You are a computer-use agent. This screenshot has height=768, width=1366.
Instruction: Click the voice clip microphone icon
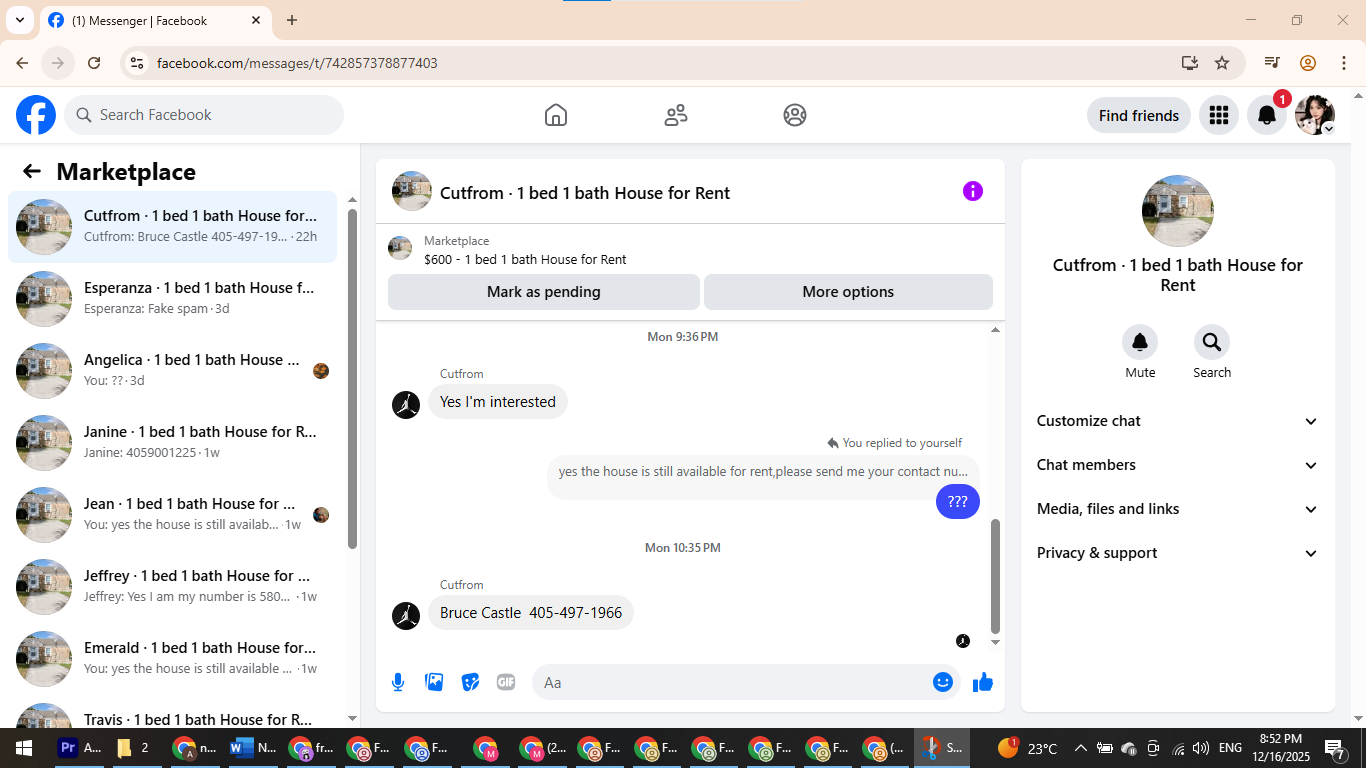coord(398,682)
